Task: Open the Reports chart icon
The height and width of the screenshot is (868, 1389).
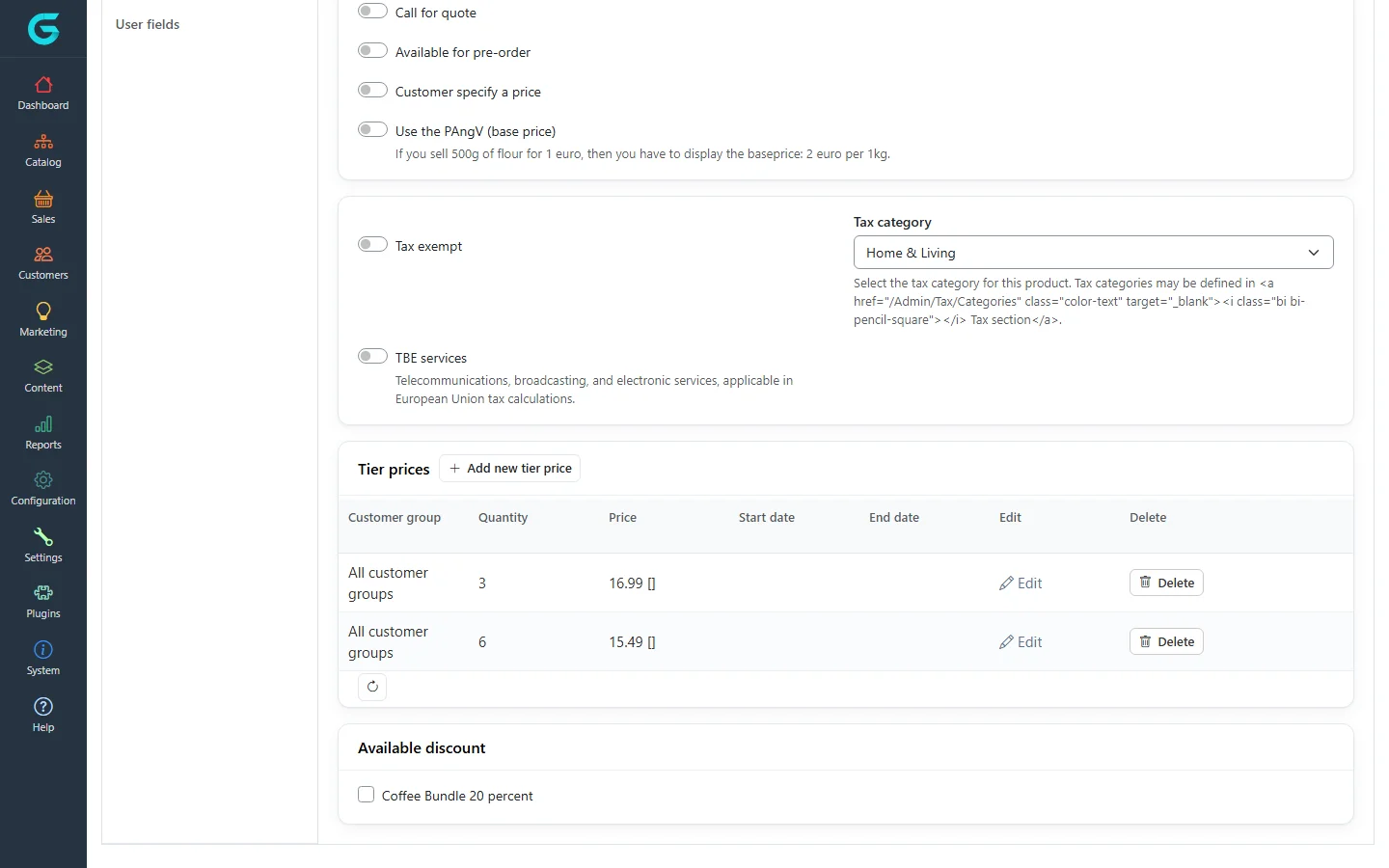Action: (43, 424)
